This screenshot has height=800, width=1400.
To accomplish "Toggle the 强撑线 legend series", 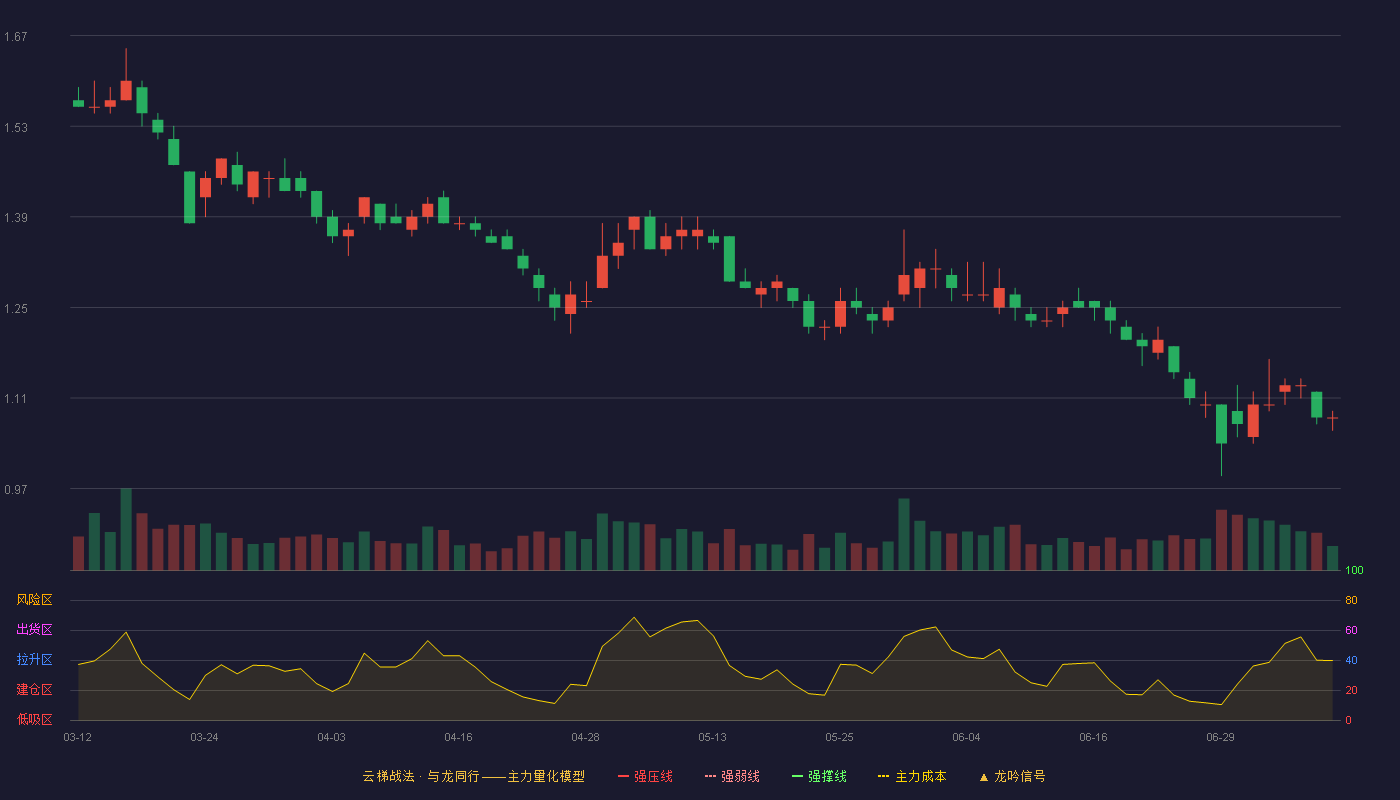I will (819, 776).
